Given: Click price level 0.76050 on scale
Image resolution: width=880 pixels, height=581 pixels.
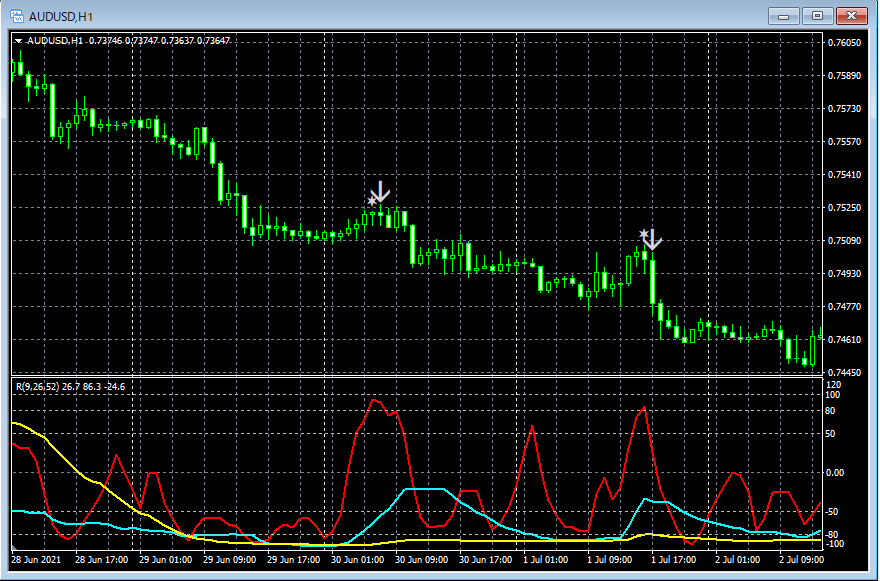Looking at the screenshot, I should (x=845, y=43).
